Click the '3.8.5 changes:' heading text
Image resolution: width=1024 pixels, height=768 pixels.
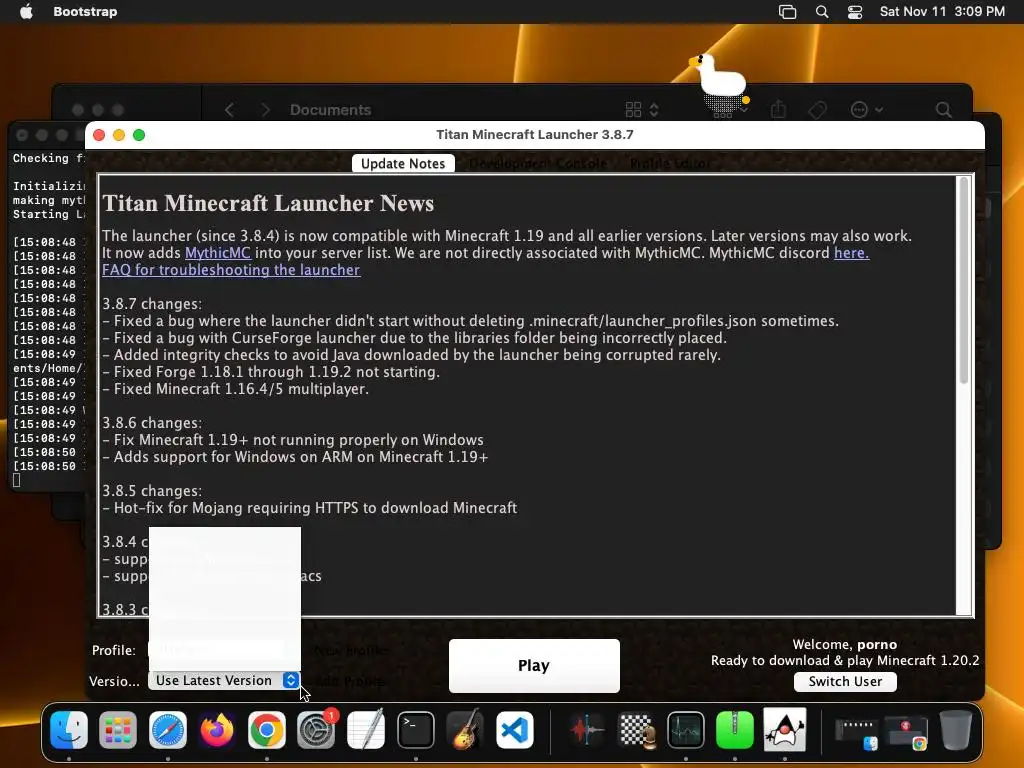(152, 490)
